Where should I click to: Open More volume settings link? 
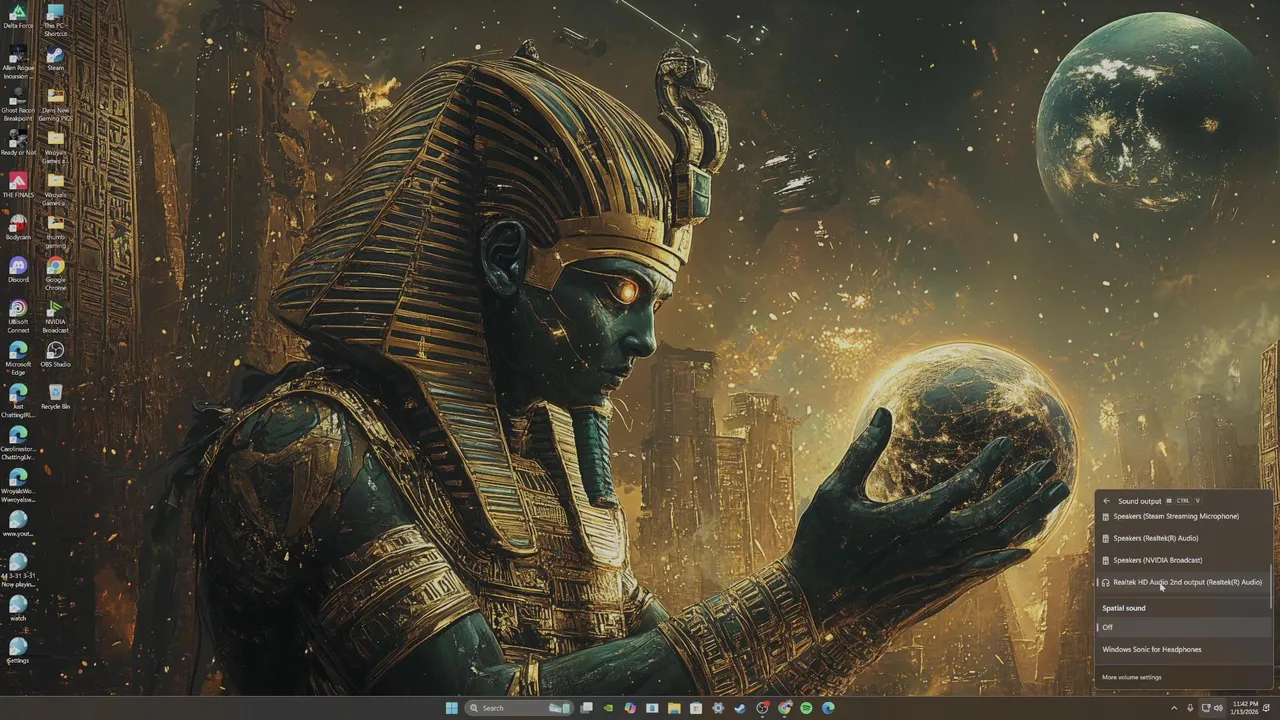pyautogui.click(x=1132, y=677)
